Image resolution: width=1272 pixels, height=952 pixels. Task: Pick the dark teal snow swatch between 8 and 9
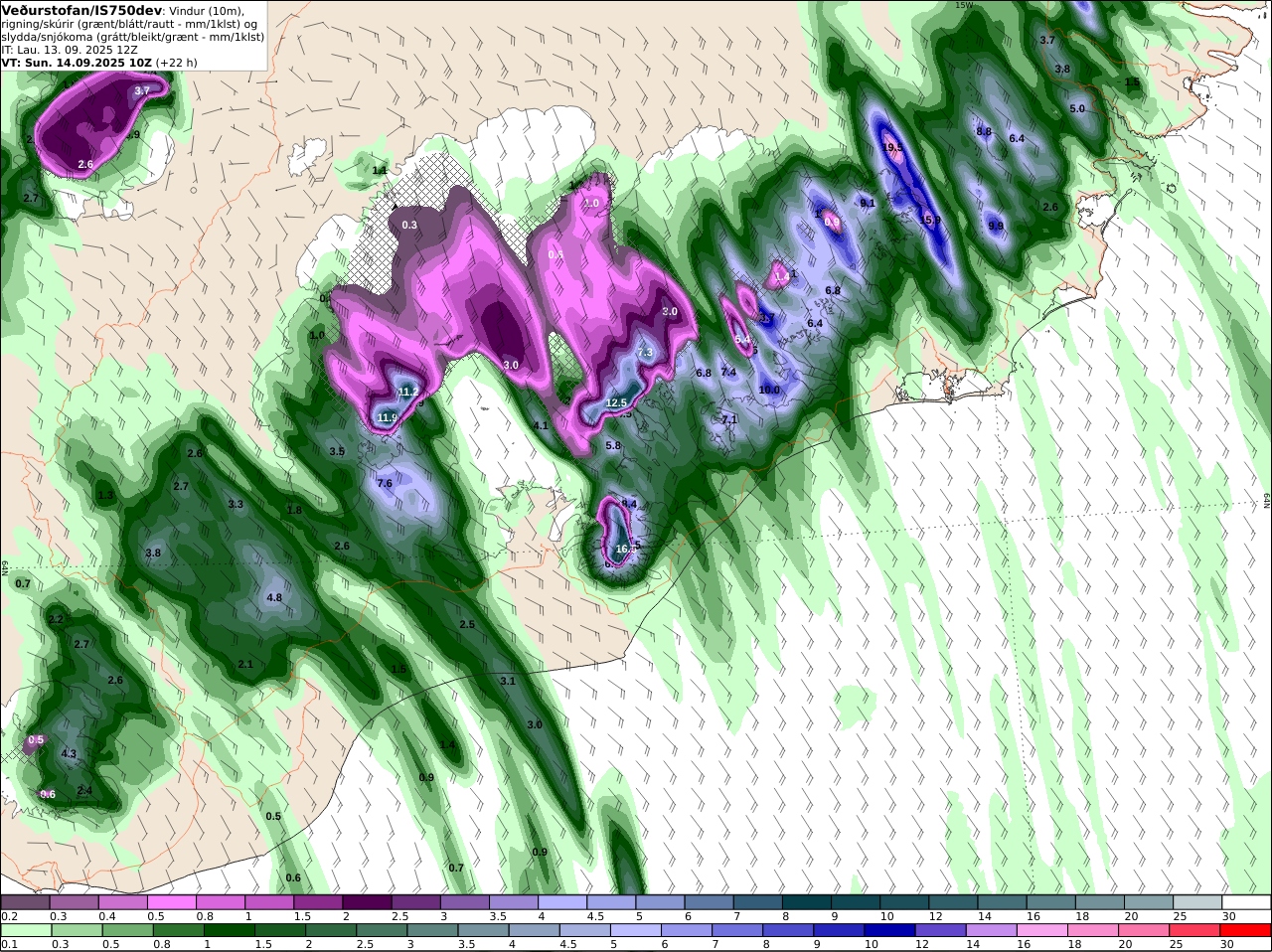tap(808, 902)
